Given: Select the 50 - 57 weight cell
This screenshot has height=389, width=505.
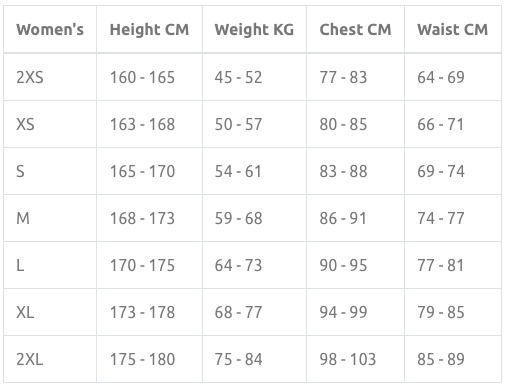Looking at the screenshot, I should point(254,124).
